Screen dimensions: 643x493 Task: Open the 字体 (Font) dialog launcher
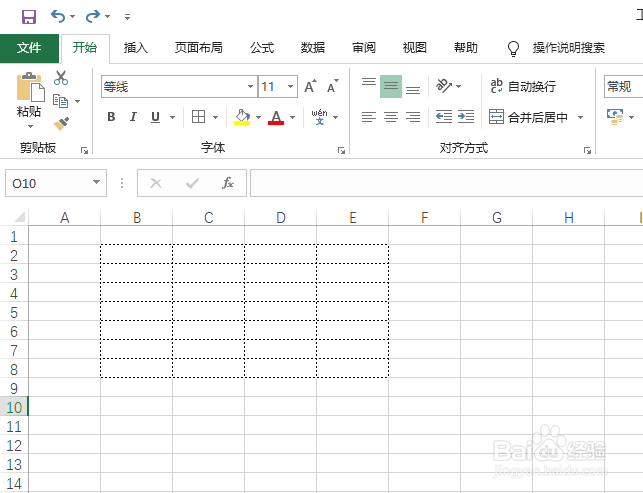[341, 151]
